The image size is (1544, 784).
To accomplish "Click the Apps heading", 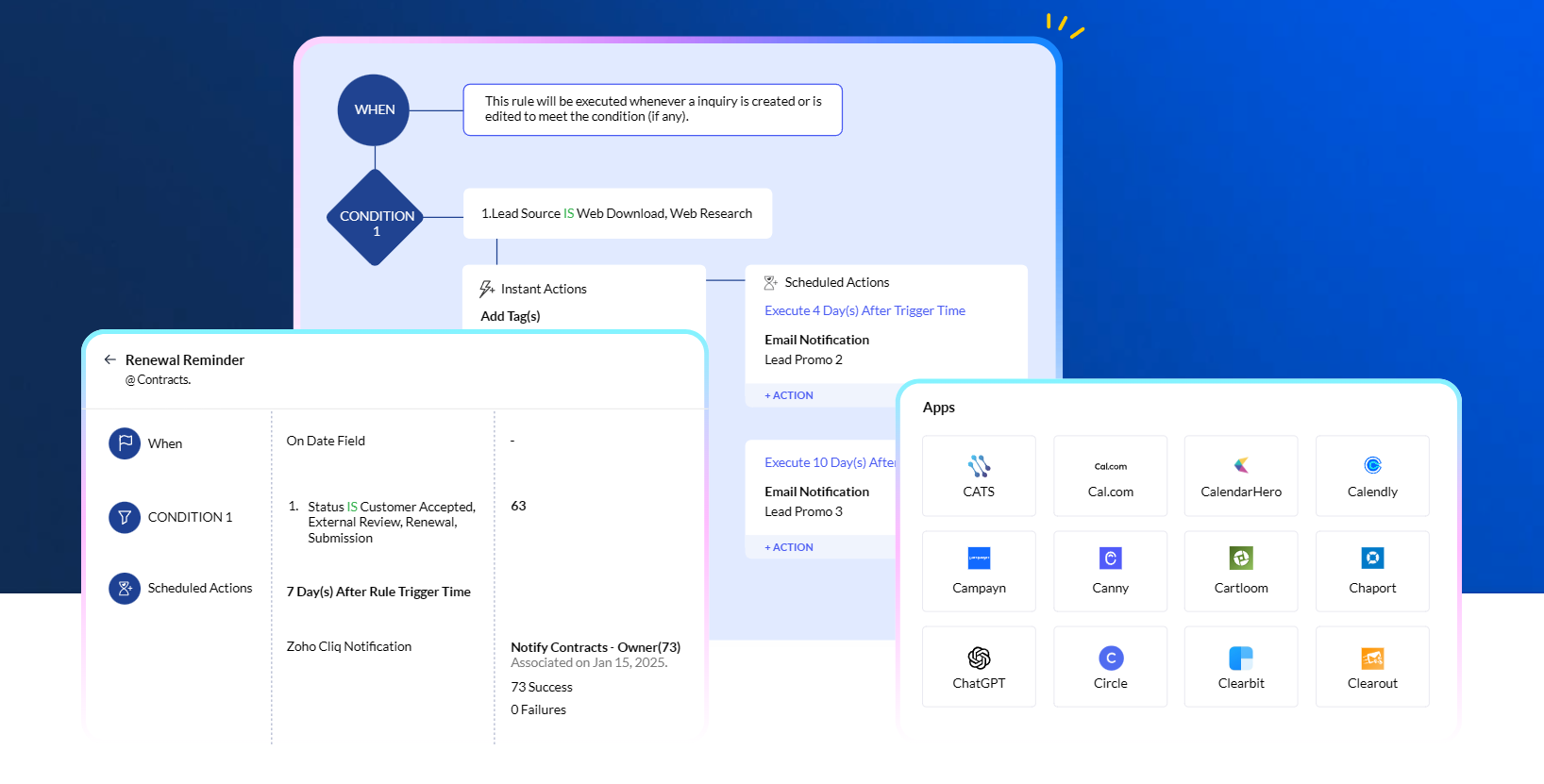I will [939, 408].
